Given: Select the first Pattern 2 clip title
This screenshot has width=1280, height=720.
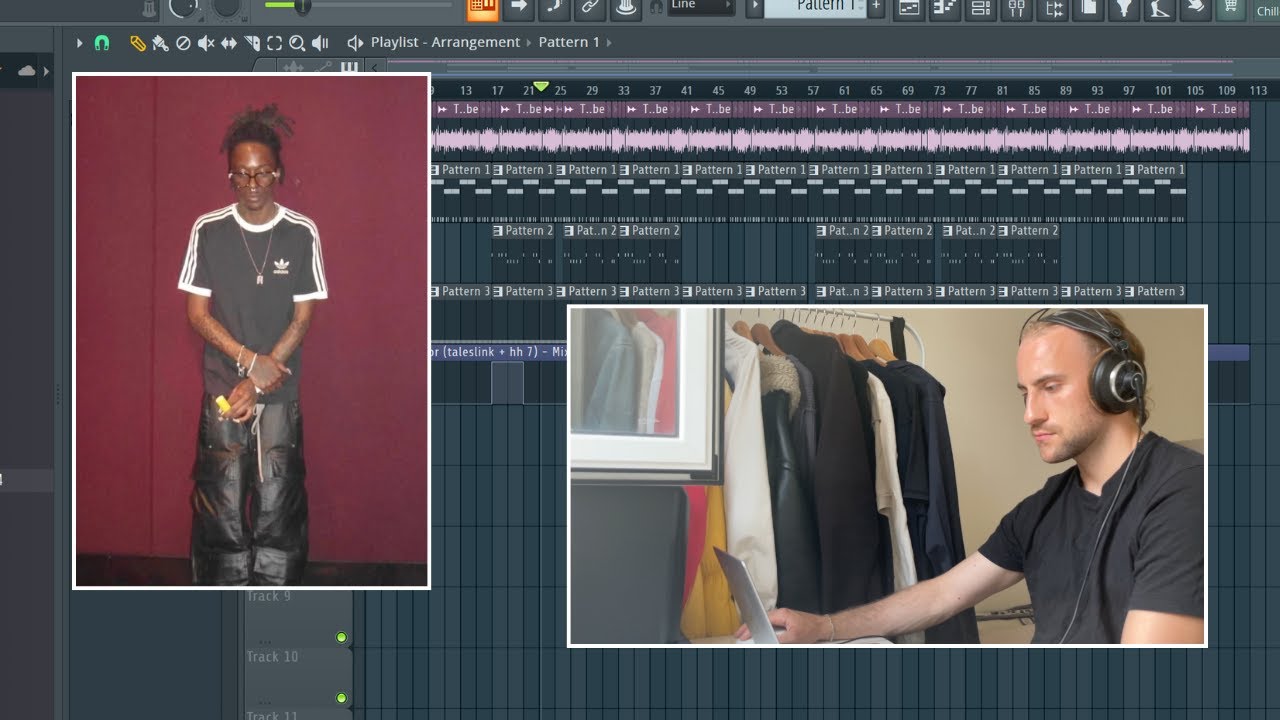Looking at the screenshot, I should pos(529,231).
